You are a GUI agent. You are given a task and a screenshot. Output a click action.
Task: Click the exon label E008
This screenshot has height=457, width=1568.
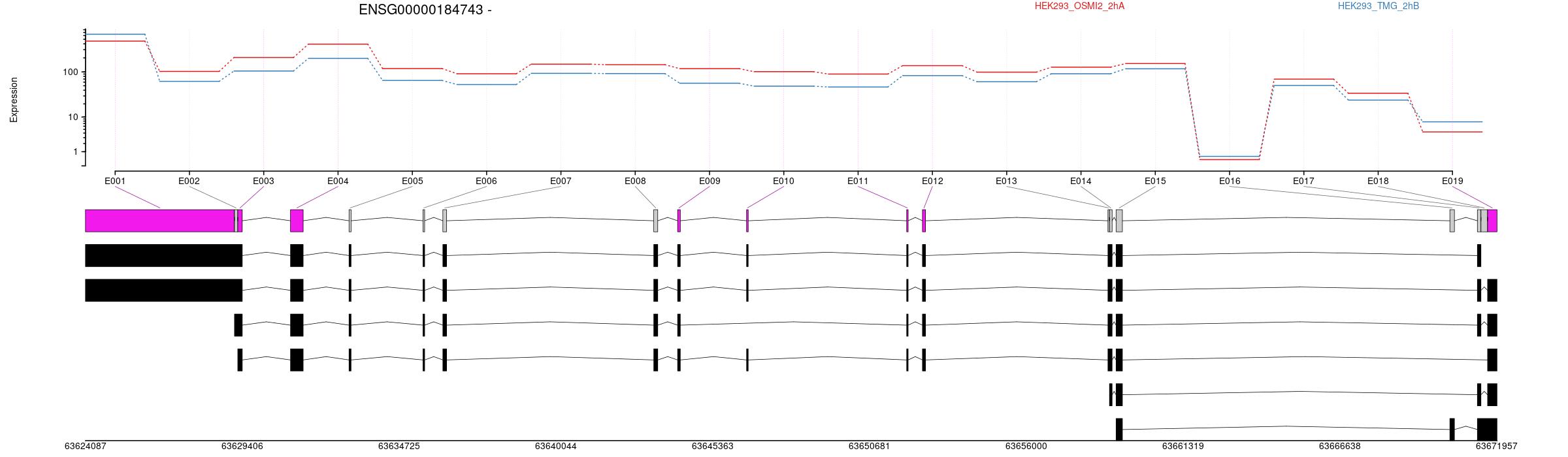click(x=635, y=181)
